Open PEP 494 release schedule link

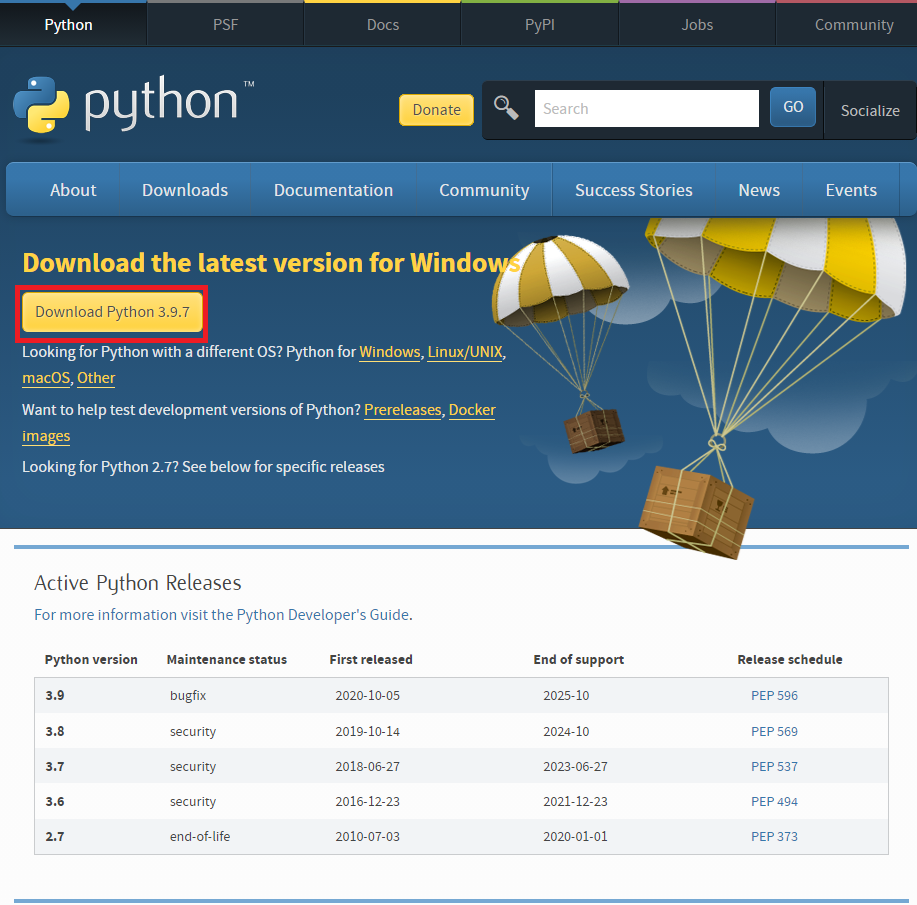(774, 801)
